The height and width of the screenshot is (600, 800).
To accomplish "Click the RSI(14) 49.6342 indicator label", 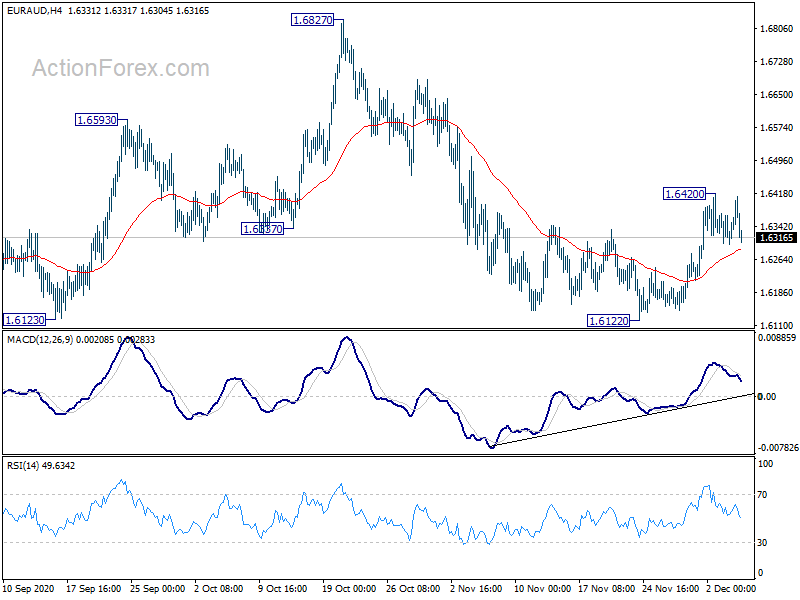I will click(41, 465).
